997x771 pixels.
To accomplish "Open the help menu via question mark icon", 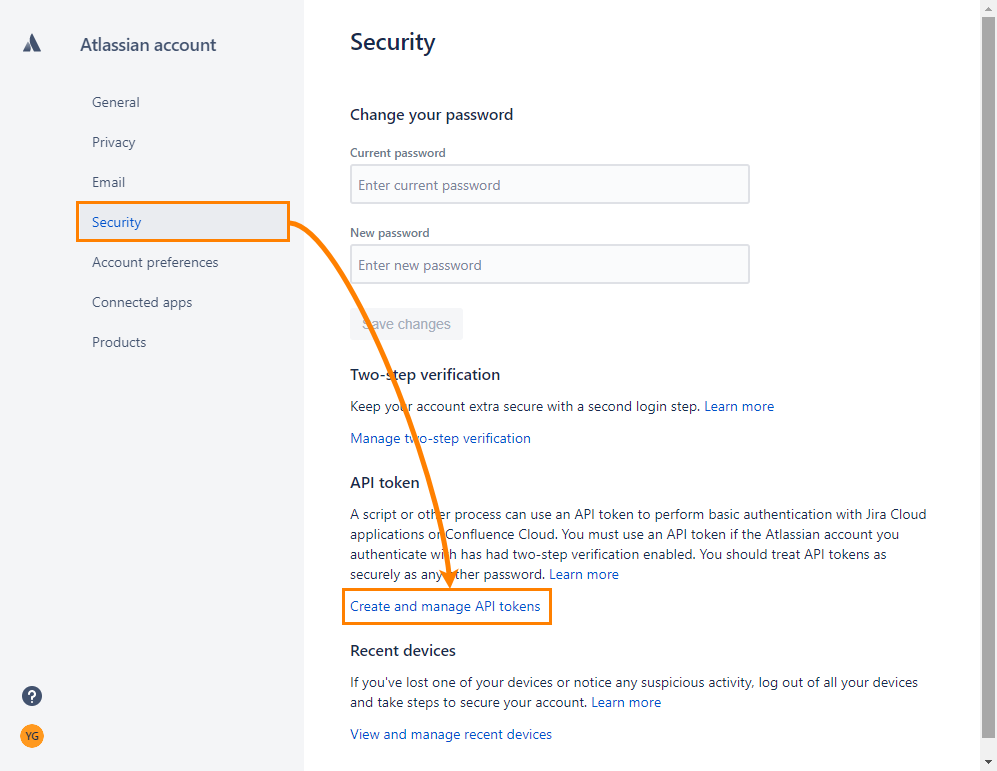I will click(x=32, y=696).
